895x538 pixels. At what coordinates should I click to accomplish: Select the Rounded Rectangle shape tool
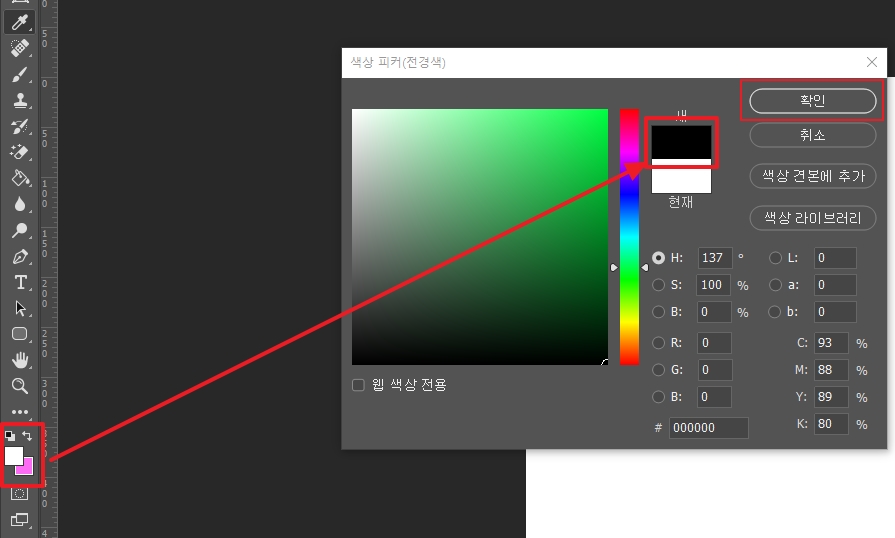point(20,334)
